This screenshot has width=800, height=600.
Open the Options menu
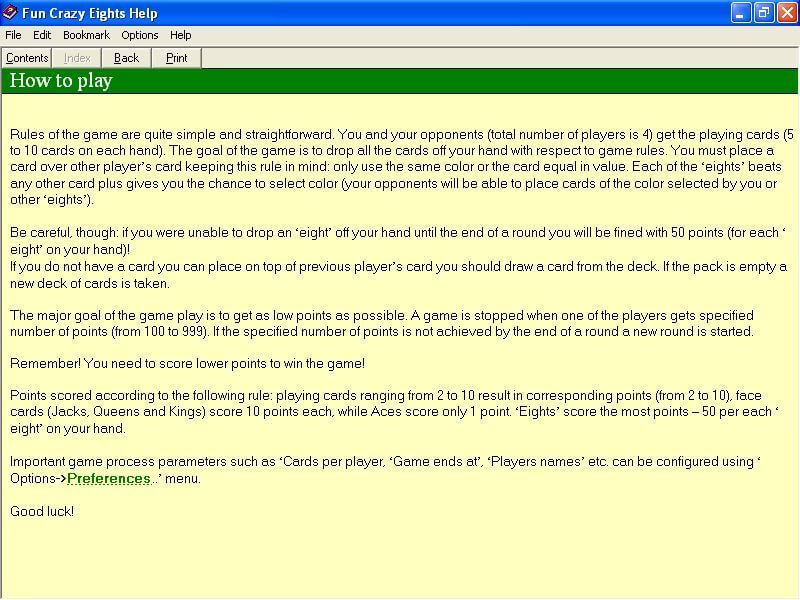point(140,35)
